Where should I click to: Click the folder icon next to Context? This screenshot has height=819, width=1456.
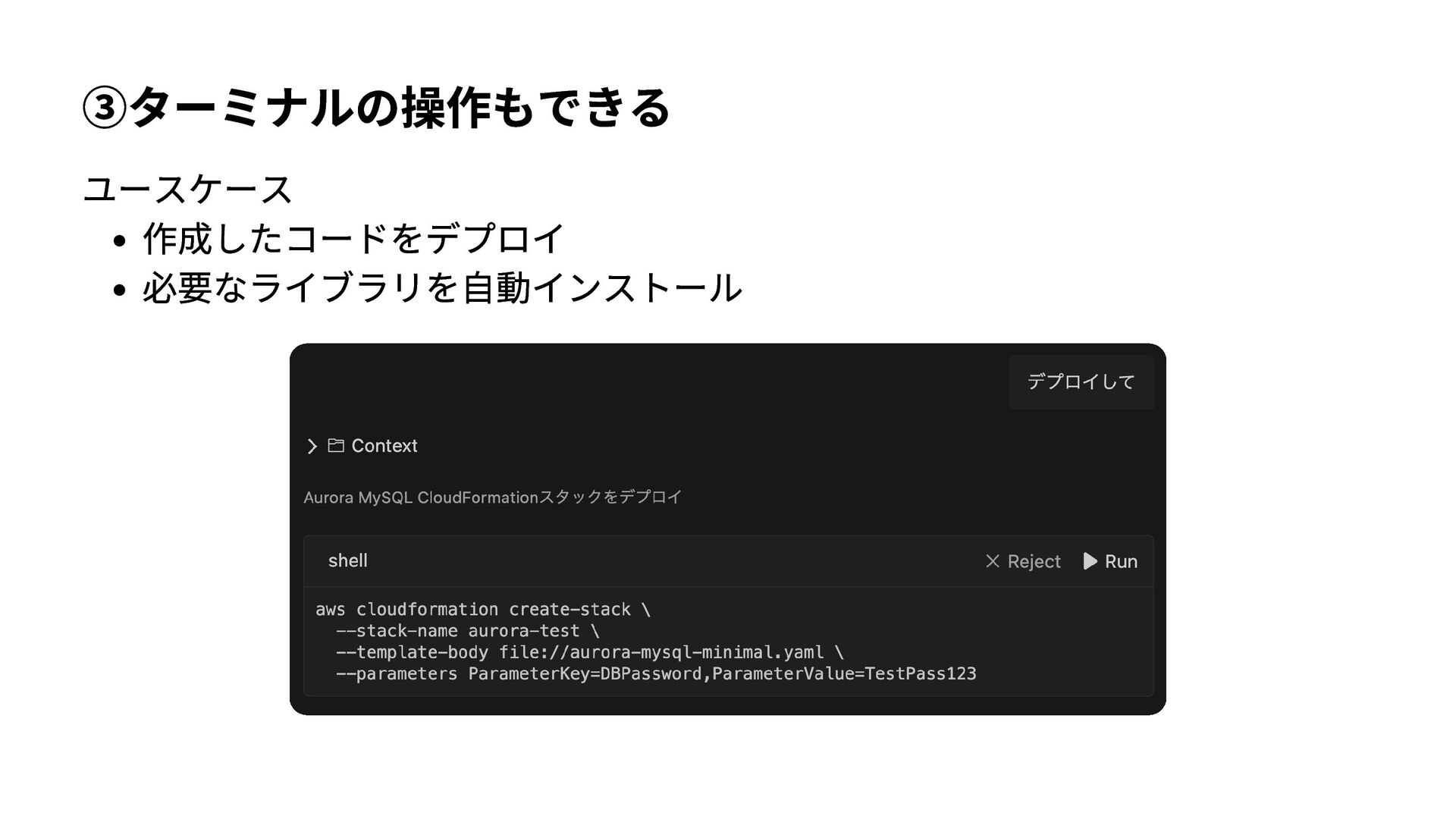tap(336, 446)
